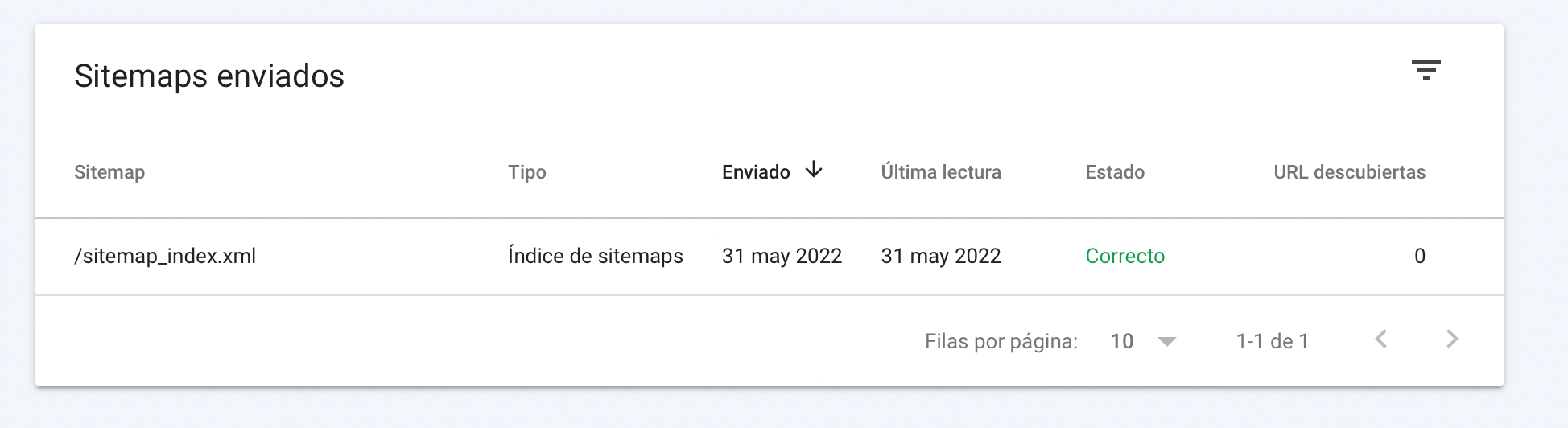The image size is (1568, 428).
Task: Click the 1-1 de 1 pagination text
Action: tap(1273, 342)
